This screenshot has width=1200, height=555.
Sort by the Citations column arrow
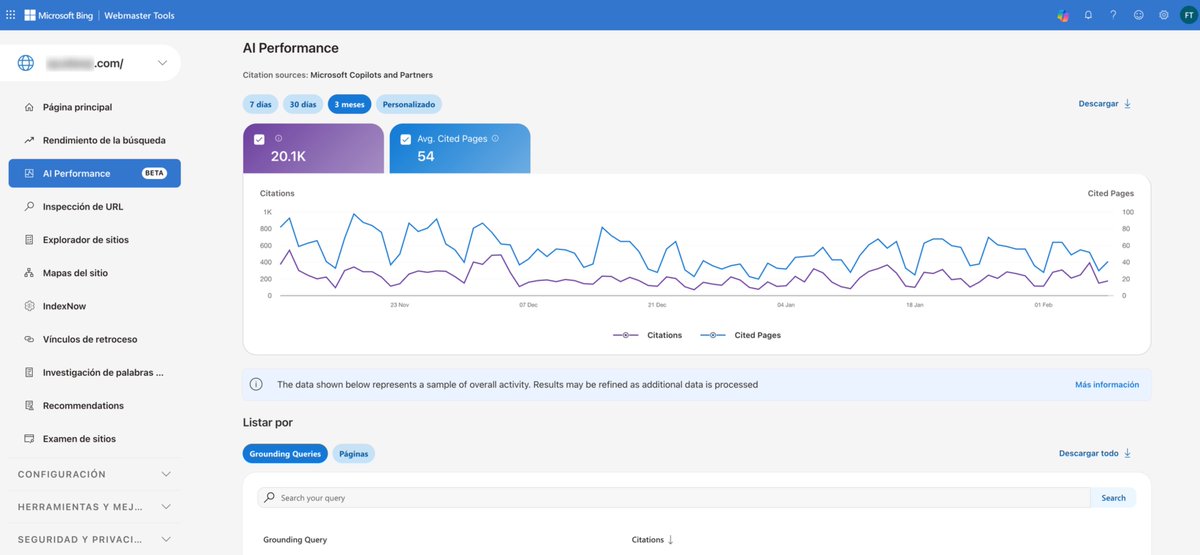tap(670, 540)
